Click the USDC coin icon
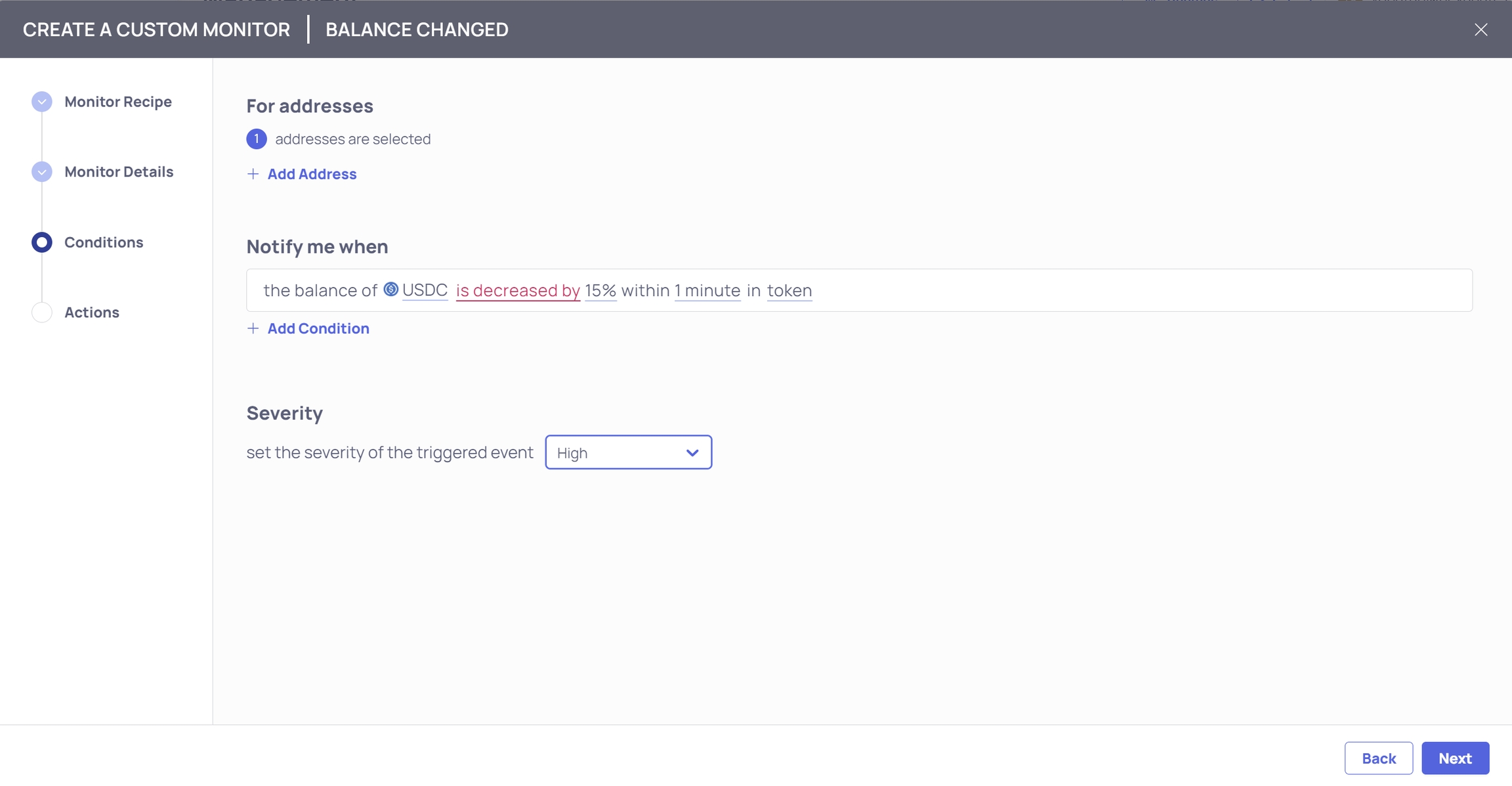 pos(390,290)
